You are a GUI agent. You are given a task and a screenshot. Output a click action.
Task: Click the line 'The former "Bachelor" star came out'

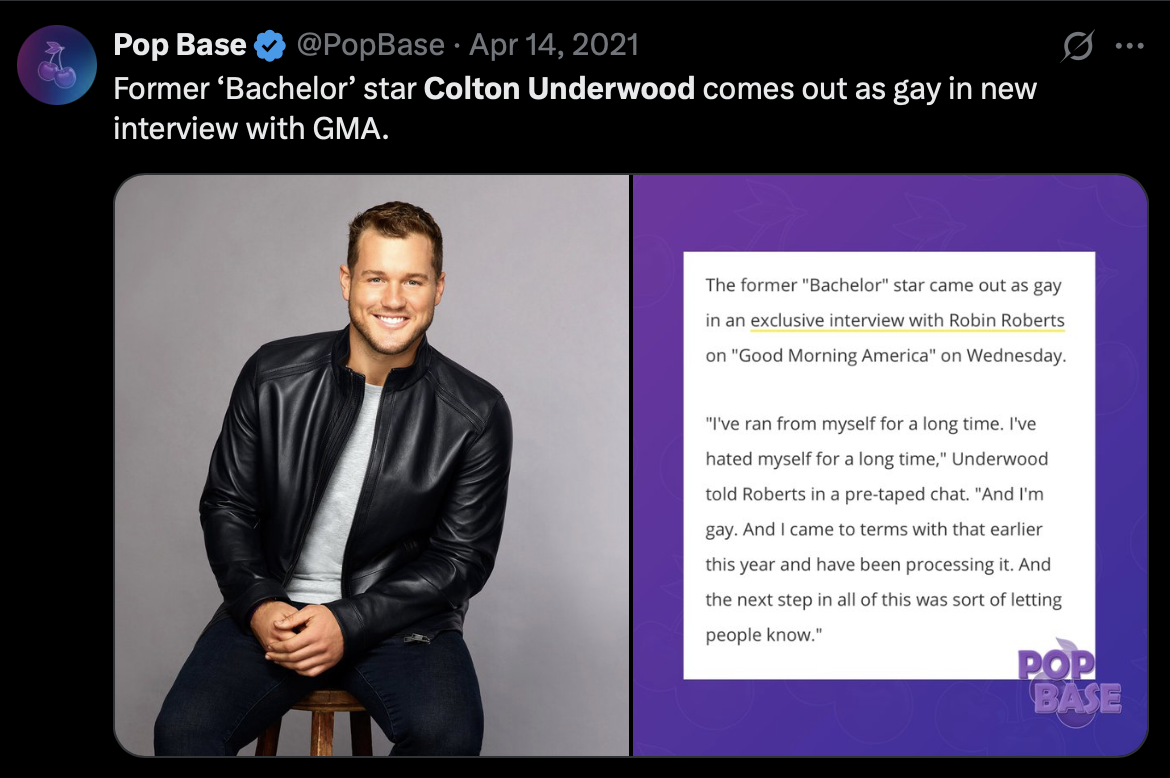883,285
